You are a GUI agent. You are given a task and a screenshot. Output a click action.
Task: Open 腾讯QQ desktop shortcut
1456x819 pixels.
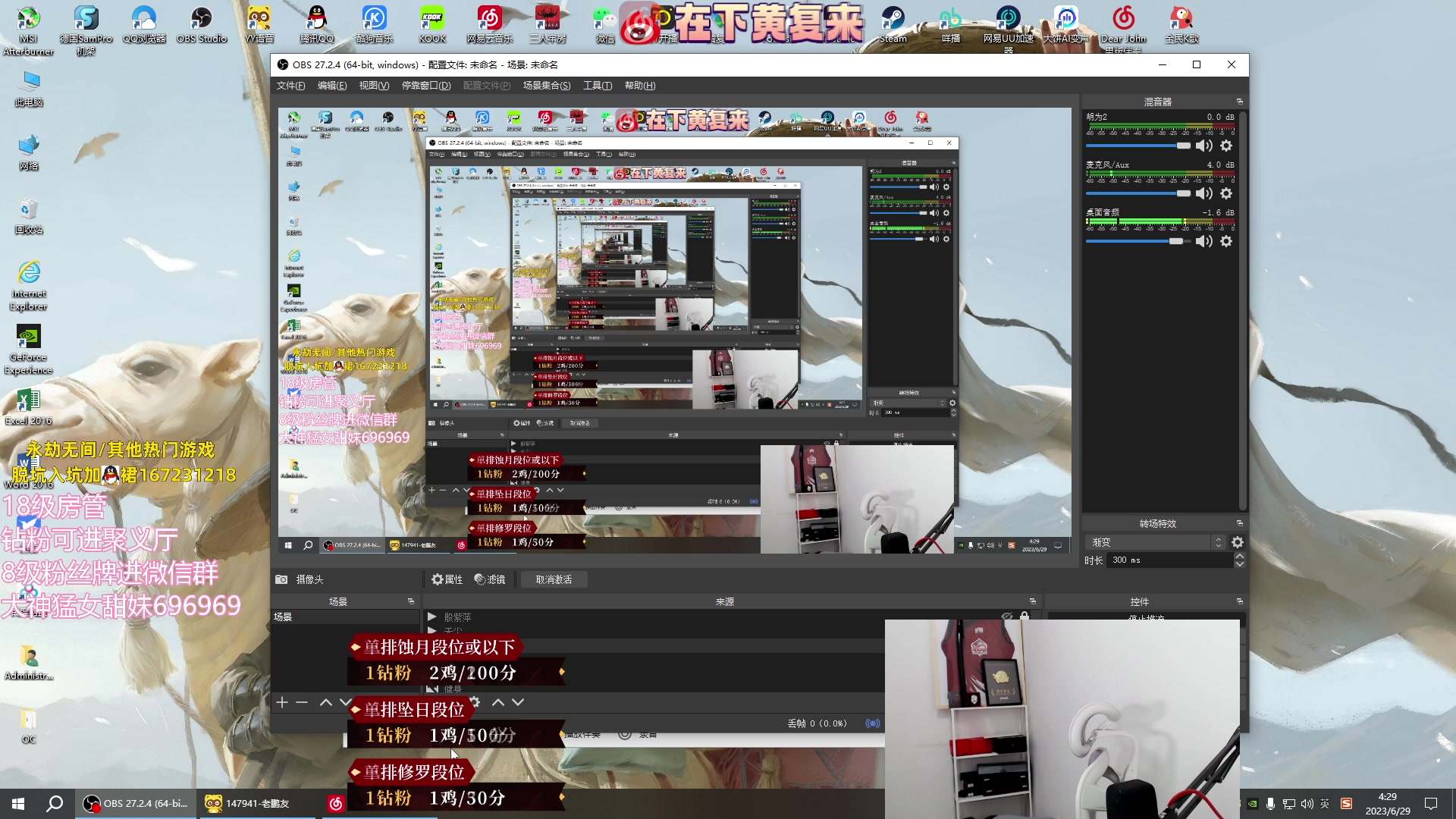pyautogui.click(x=317, y=25)
